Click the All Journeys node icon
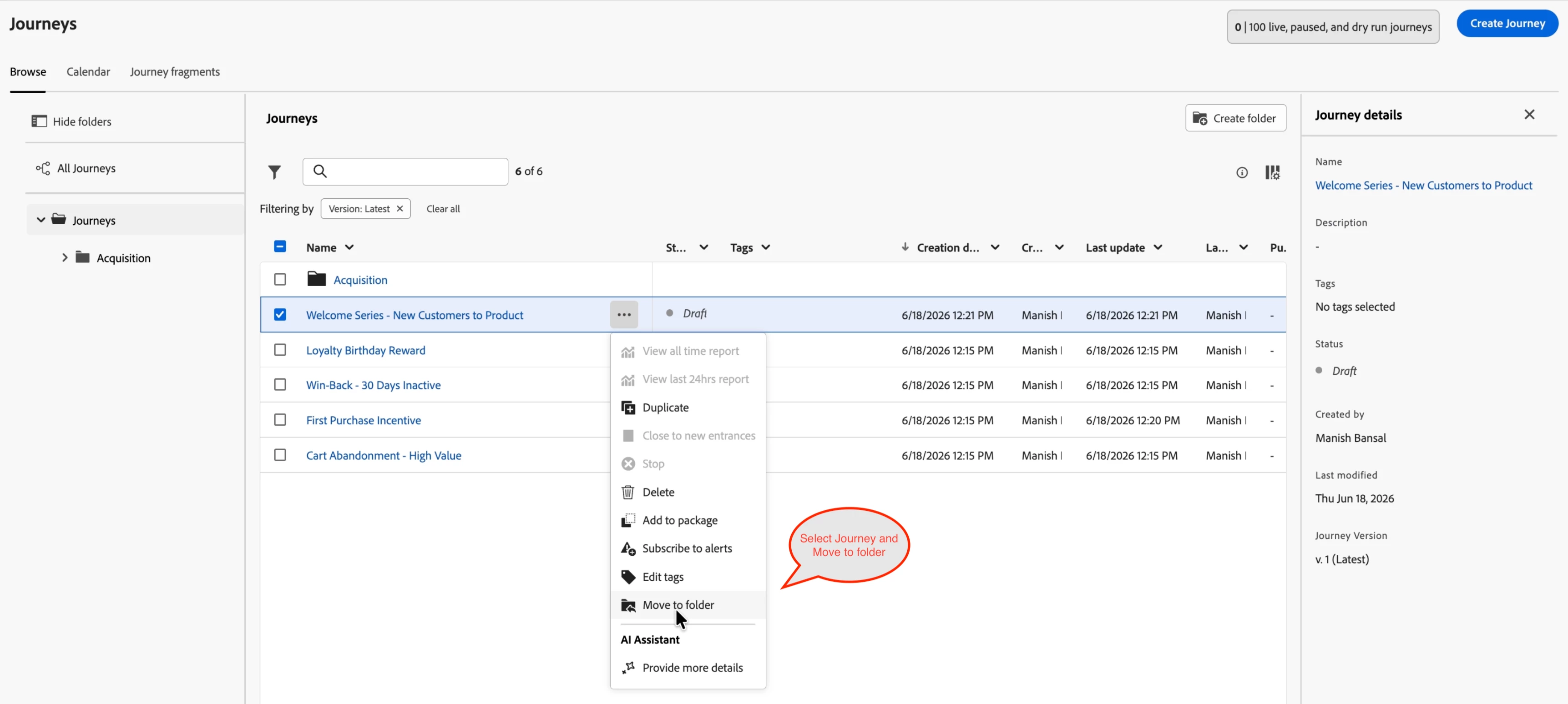Image resolution: width=1568 pixels, height=704 pixels. pos(43,168)
